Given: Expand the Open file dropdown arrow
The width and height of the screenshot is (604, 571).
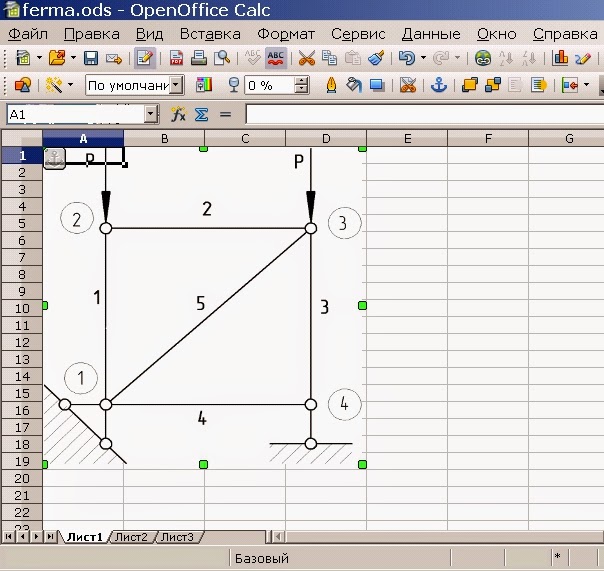Looking at the screenshot, I should click(73, 58).
